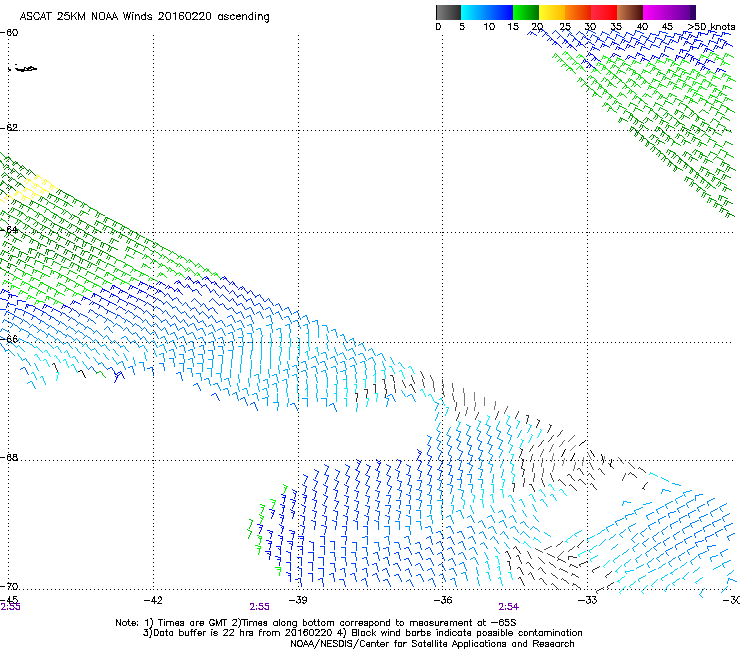Click the '>50 knots' legend label
Image resolution: width=740 pixels, height=650 pixels.
pyautogui.click(x=711, y=27)
